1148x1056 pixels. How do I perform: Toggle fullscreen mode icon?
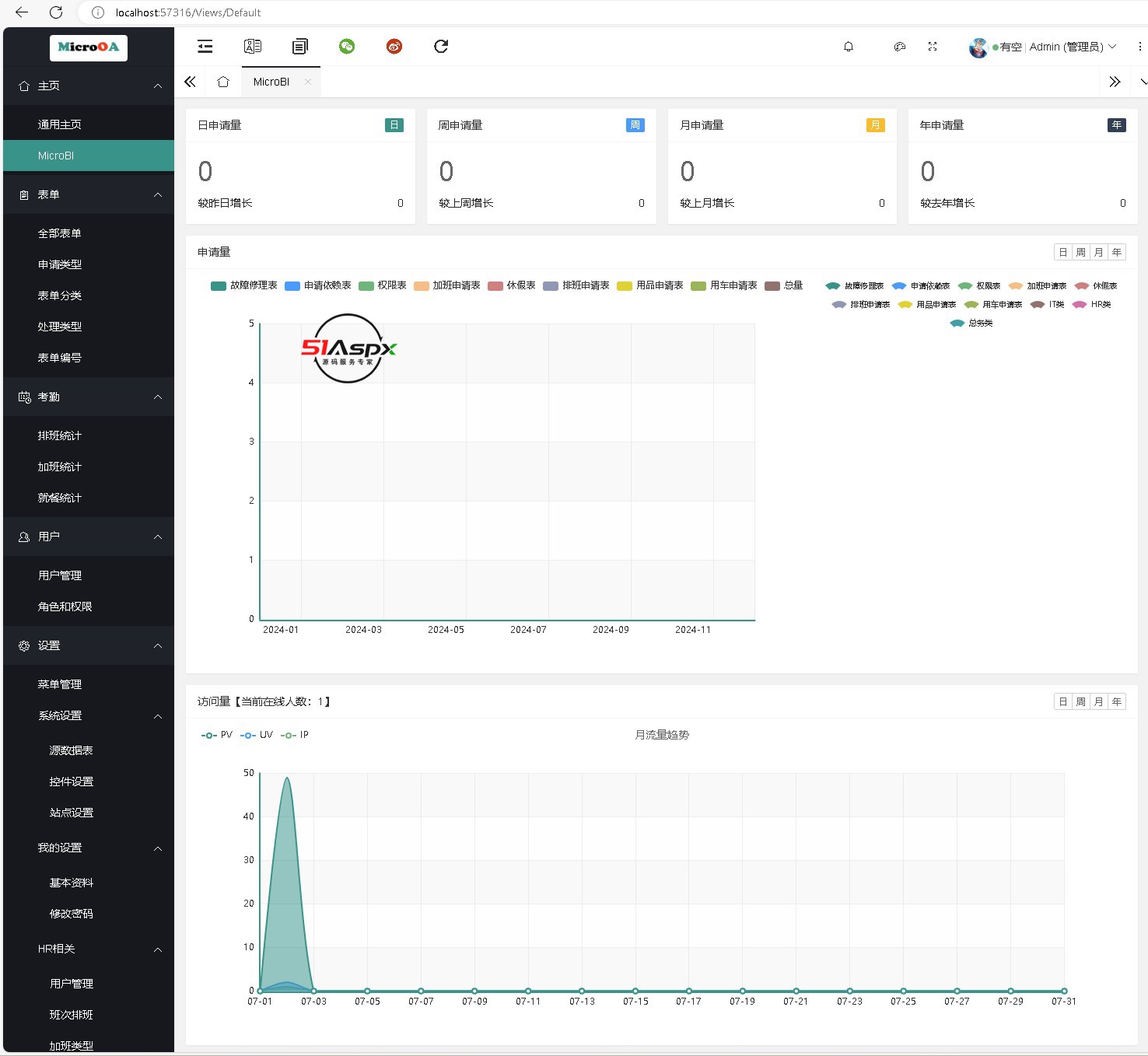(x=933, y=47)
